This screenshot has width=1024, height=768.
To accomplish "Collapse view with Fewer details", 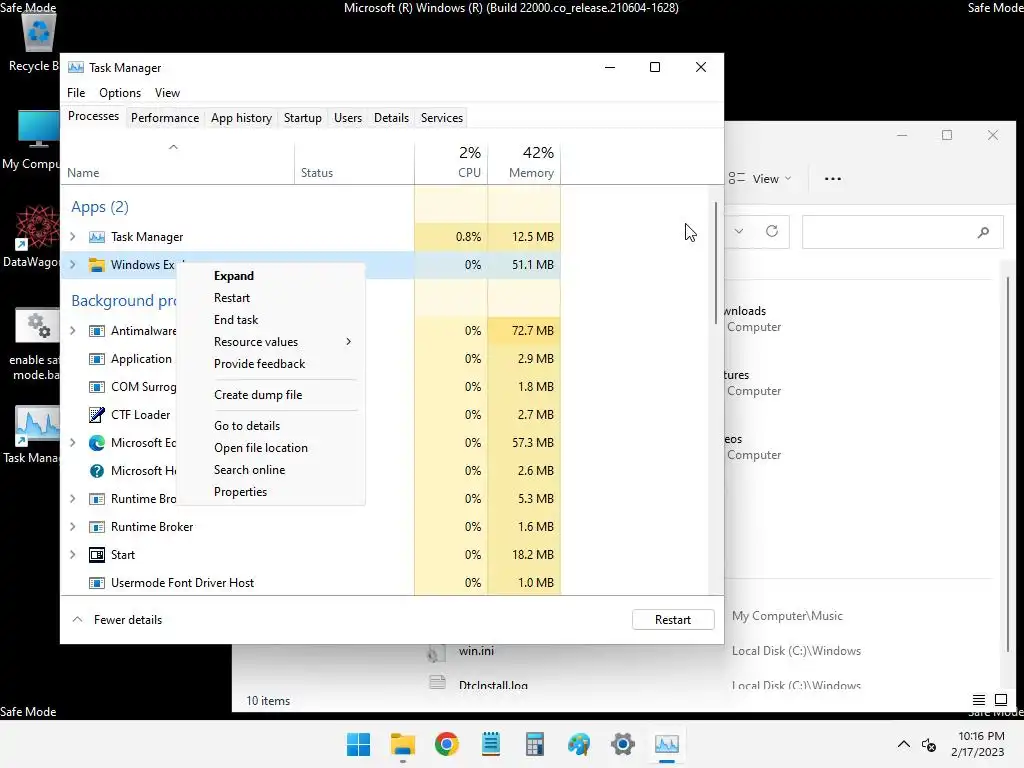I will pos(118,619).
